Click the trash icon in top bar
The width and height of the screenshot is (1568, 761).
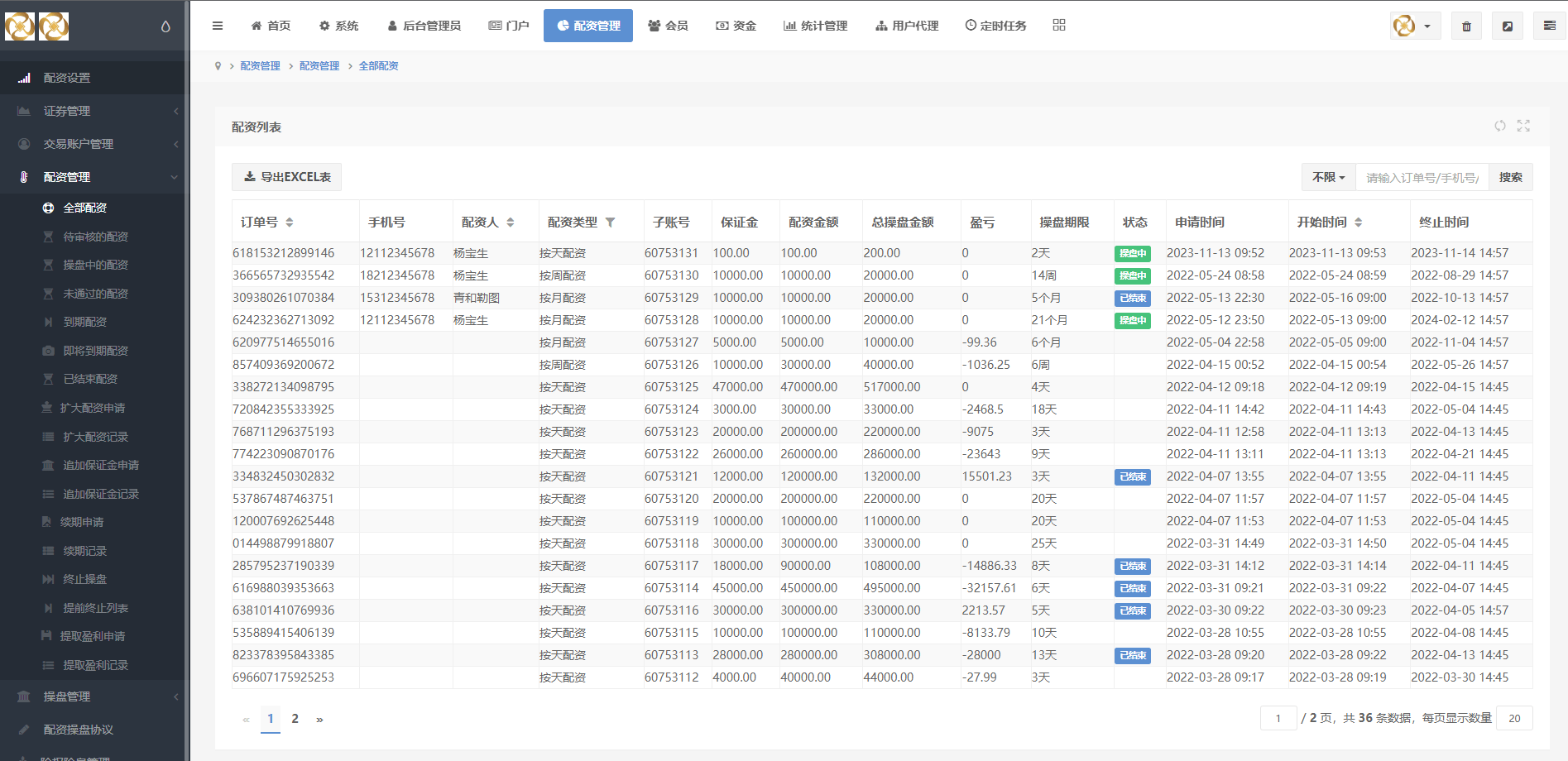point(1466,26)
